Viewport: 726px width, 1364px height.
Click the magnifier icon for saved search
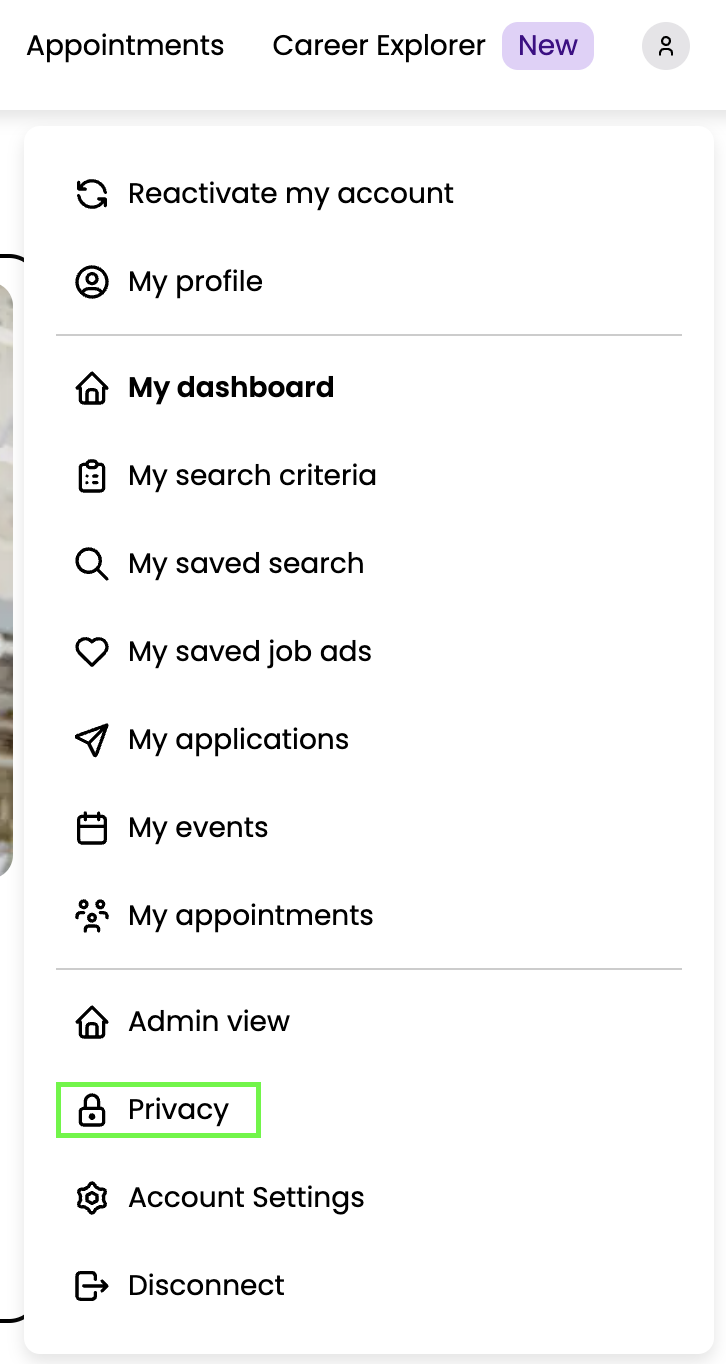92,564
